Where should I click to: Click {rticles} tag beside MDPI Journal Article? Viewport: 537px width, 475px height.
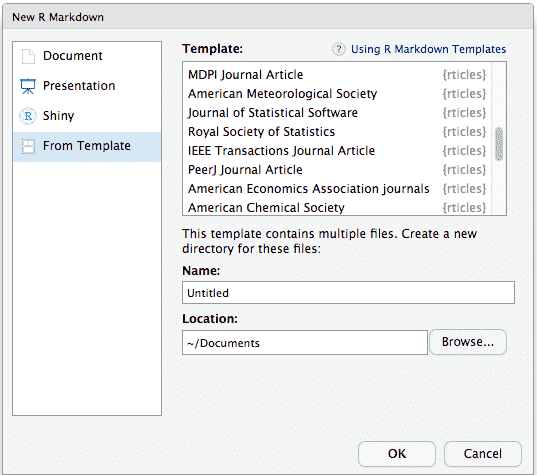[x=464, y=75]
